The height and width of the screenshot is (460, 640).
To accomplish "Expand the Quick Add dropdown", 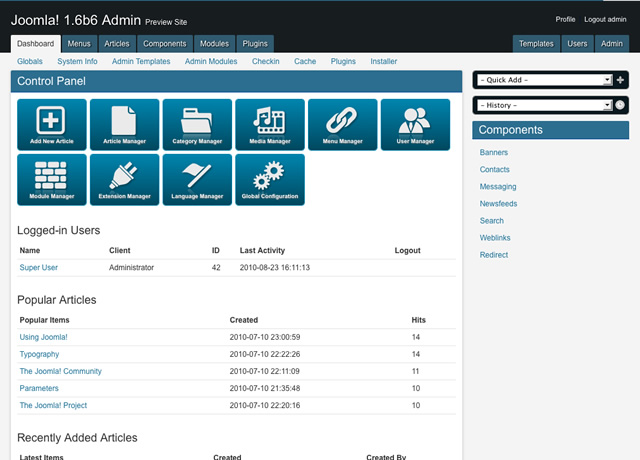I will [545, 80].
